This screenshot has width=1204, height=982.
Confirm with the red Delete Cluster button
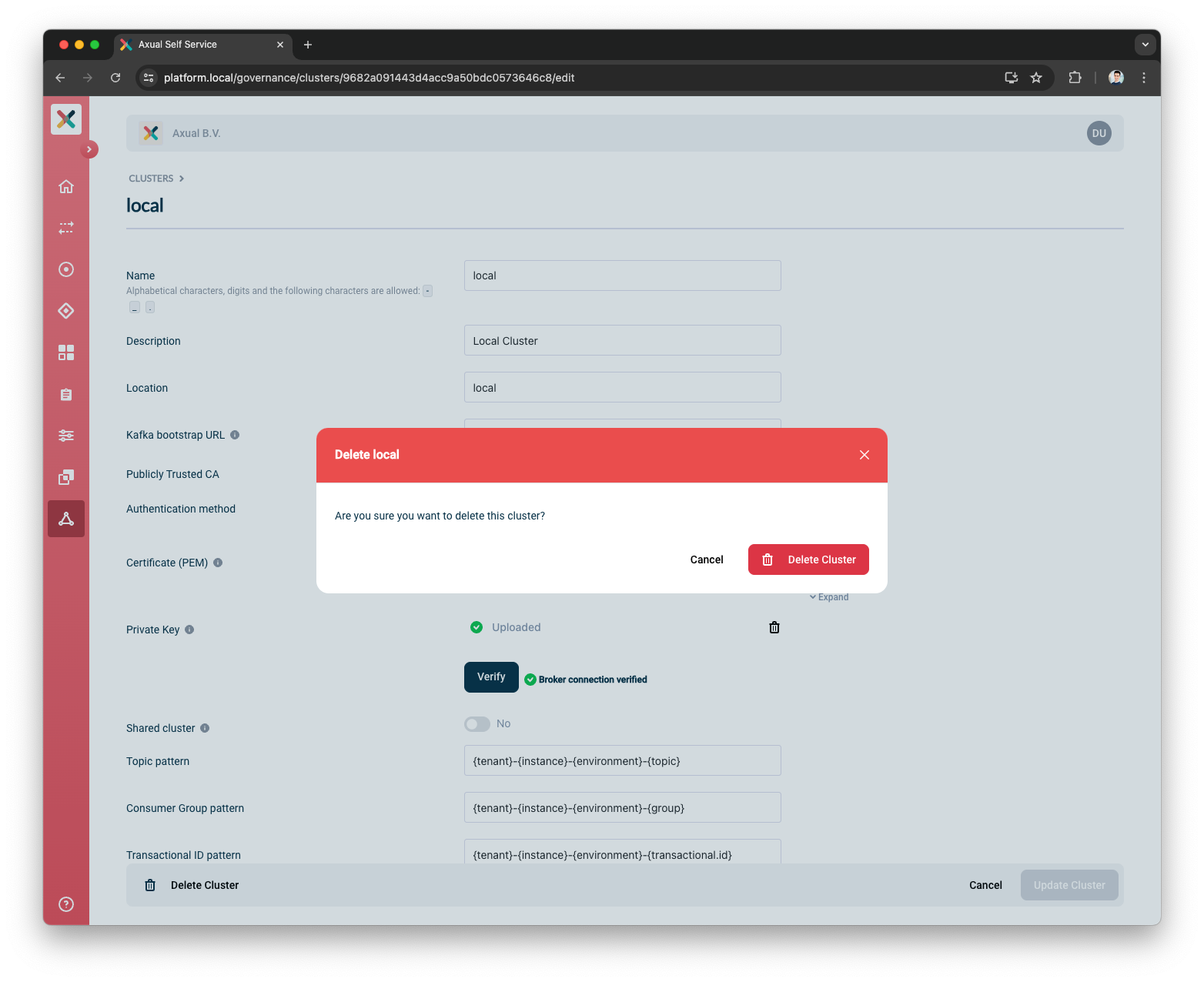(x=808, y=559)
